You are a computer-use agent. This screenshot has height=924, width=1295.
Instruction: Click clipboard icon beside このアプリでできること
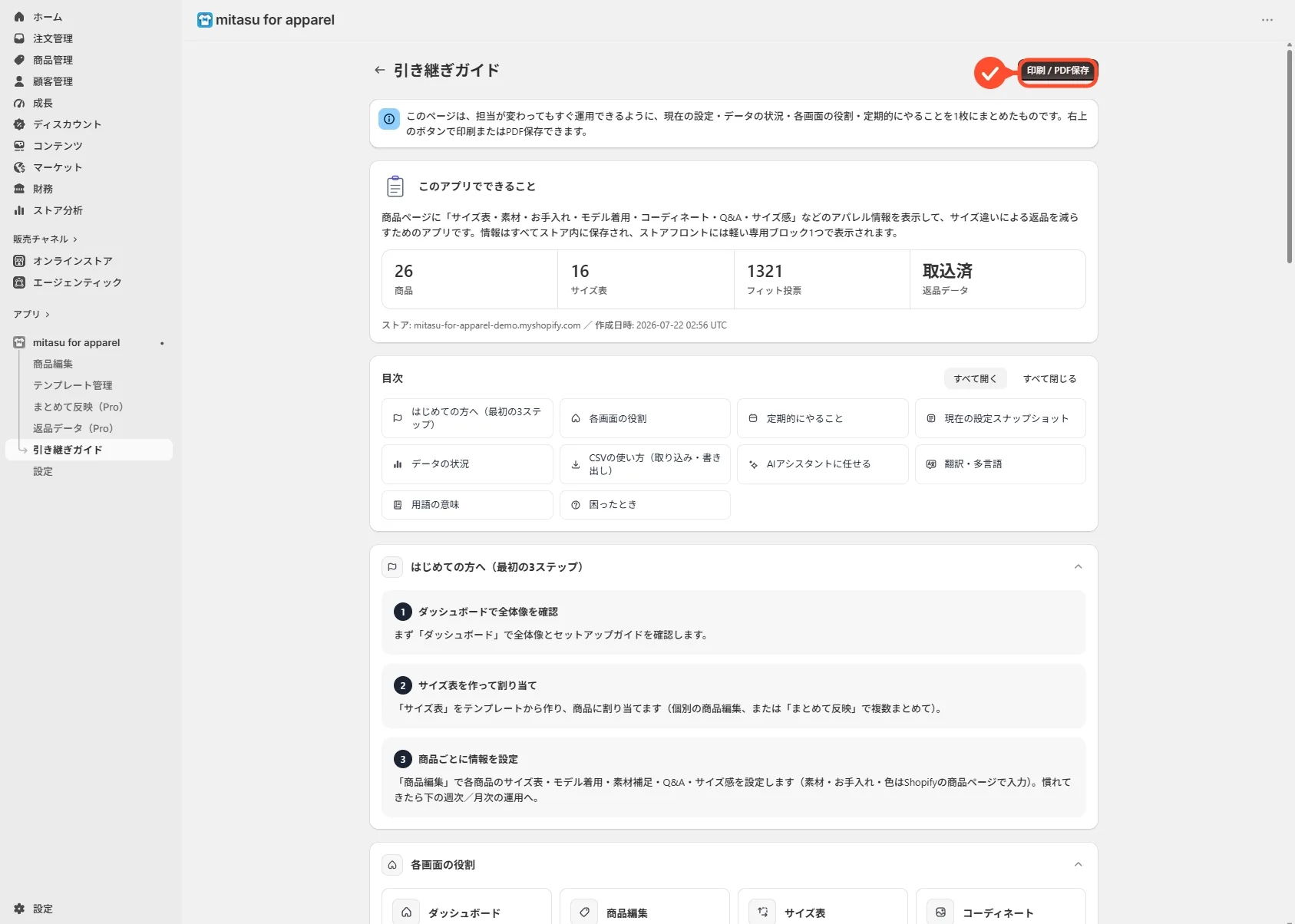click(395, 186)
